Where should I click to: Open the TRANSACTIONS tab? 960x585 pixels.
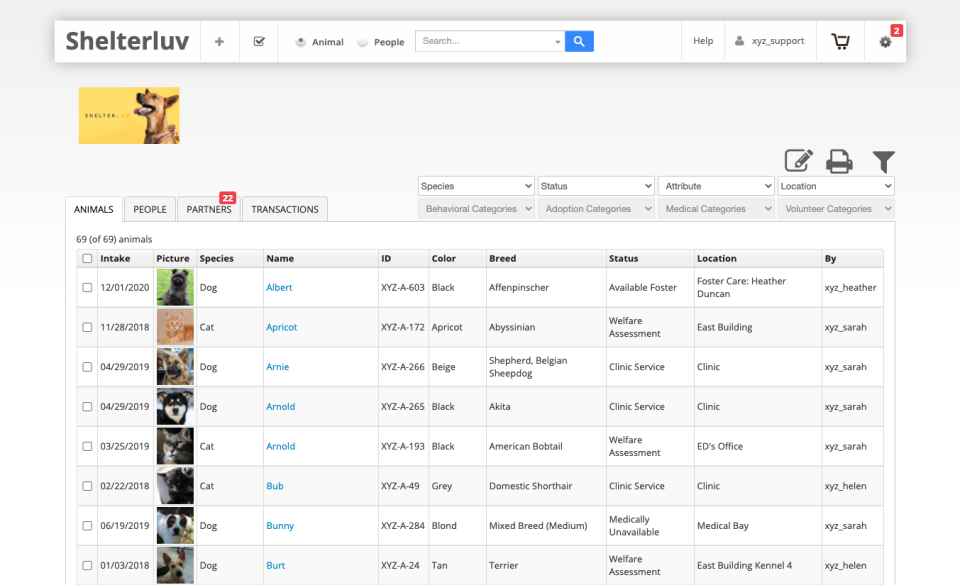284,209
